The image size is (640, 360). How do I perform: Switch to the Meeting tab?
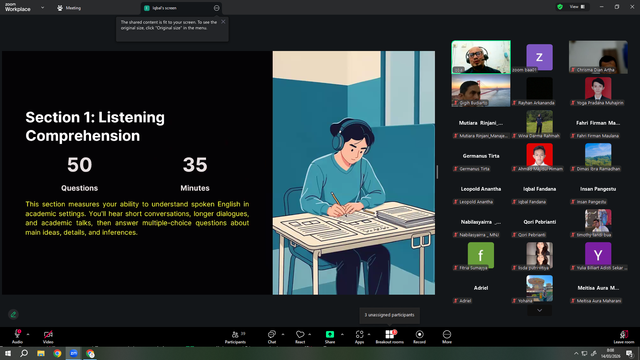coord(69,8)
